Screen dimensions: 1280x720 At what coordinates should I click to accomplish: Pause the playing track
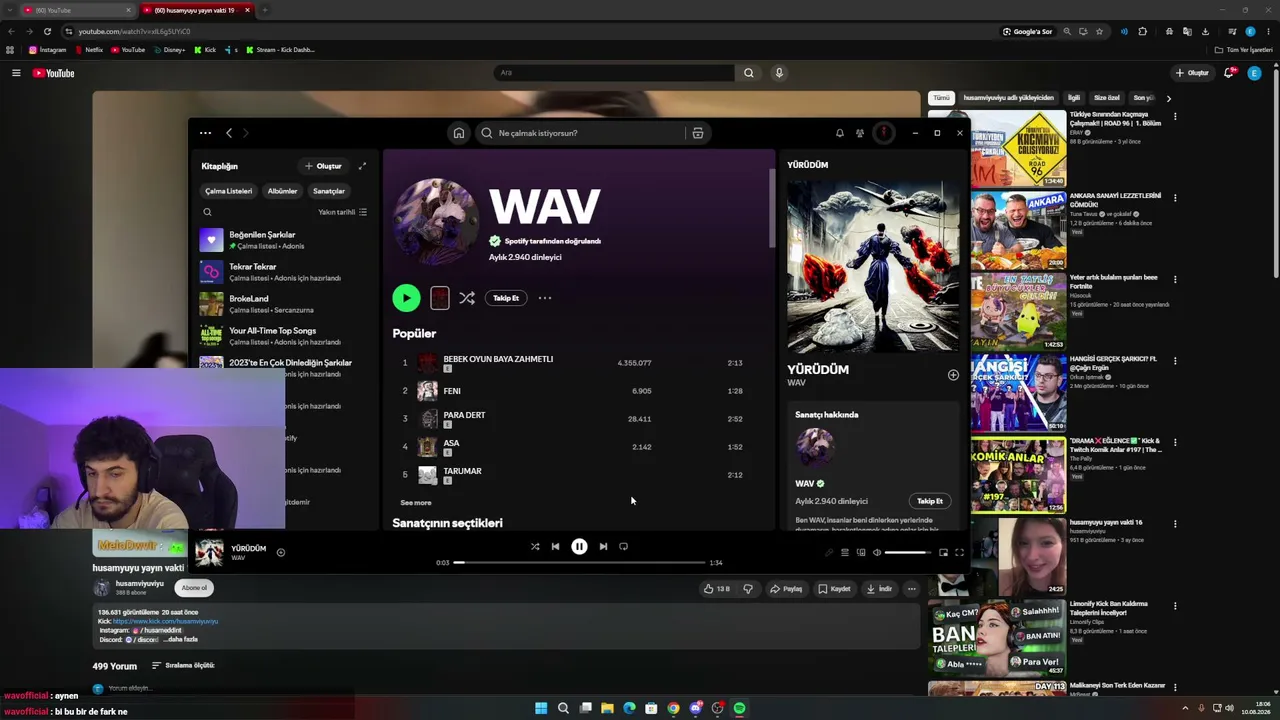point(579,547)
